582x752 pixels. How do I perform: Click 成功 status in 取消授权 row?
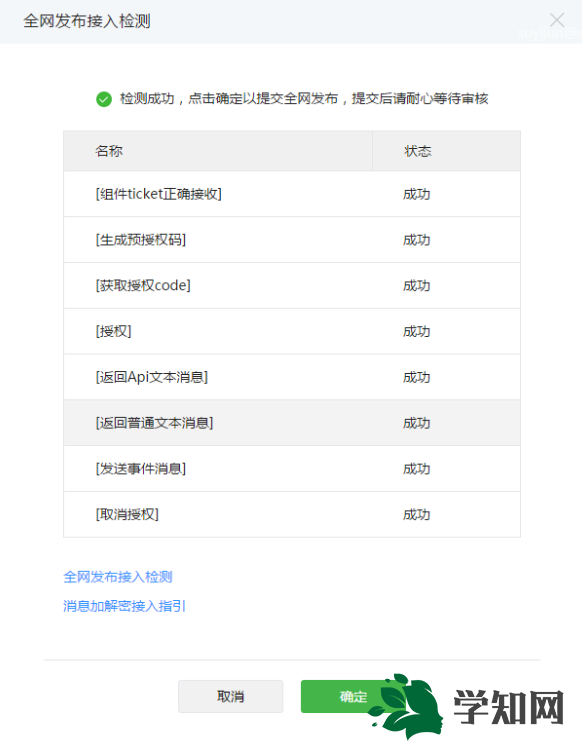[x=417, y=515]
